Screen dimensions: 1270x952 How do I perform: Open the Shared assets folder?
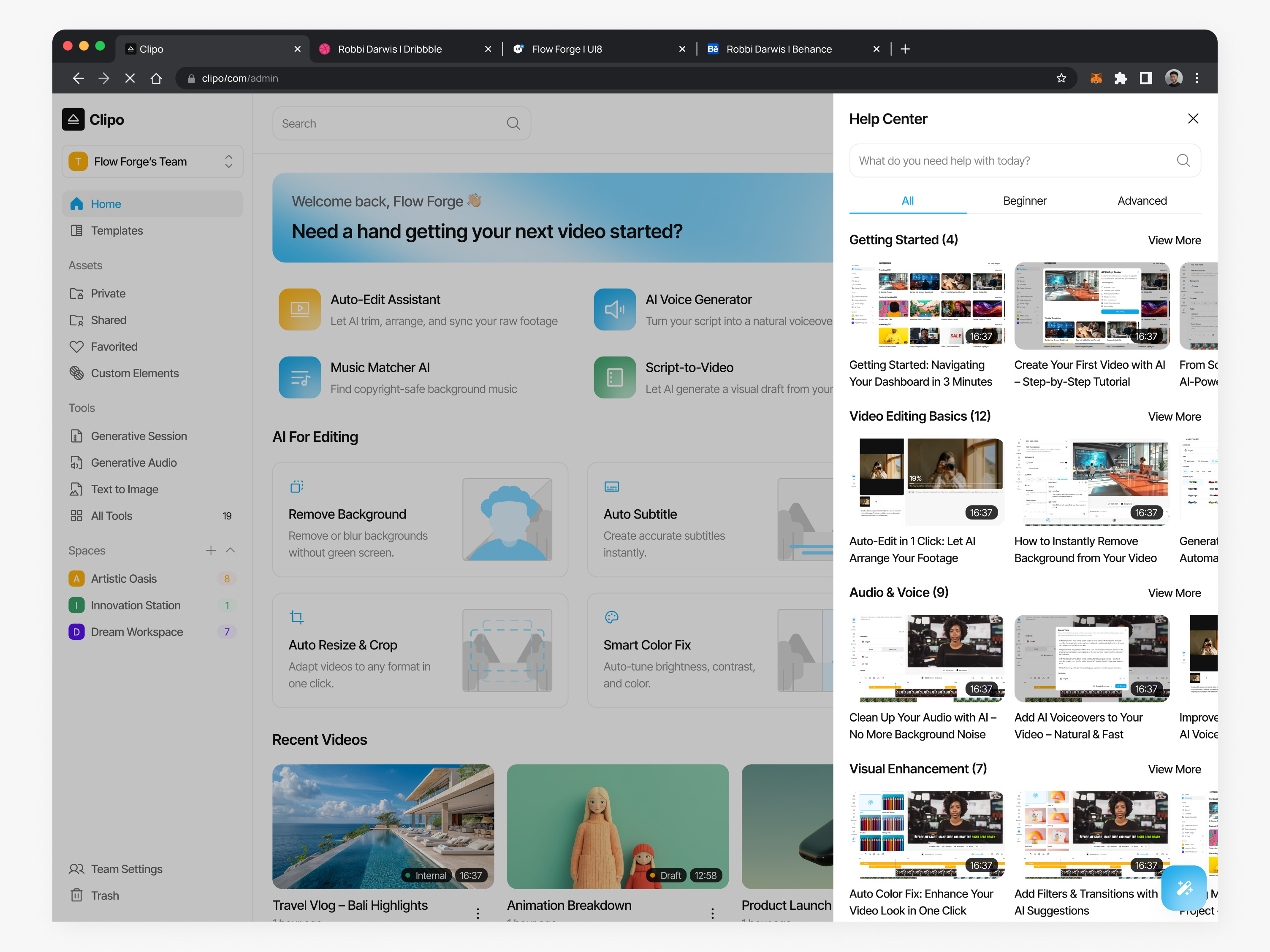pos(109,319)
